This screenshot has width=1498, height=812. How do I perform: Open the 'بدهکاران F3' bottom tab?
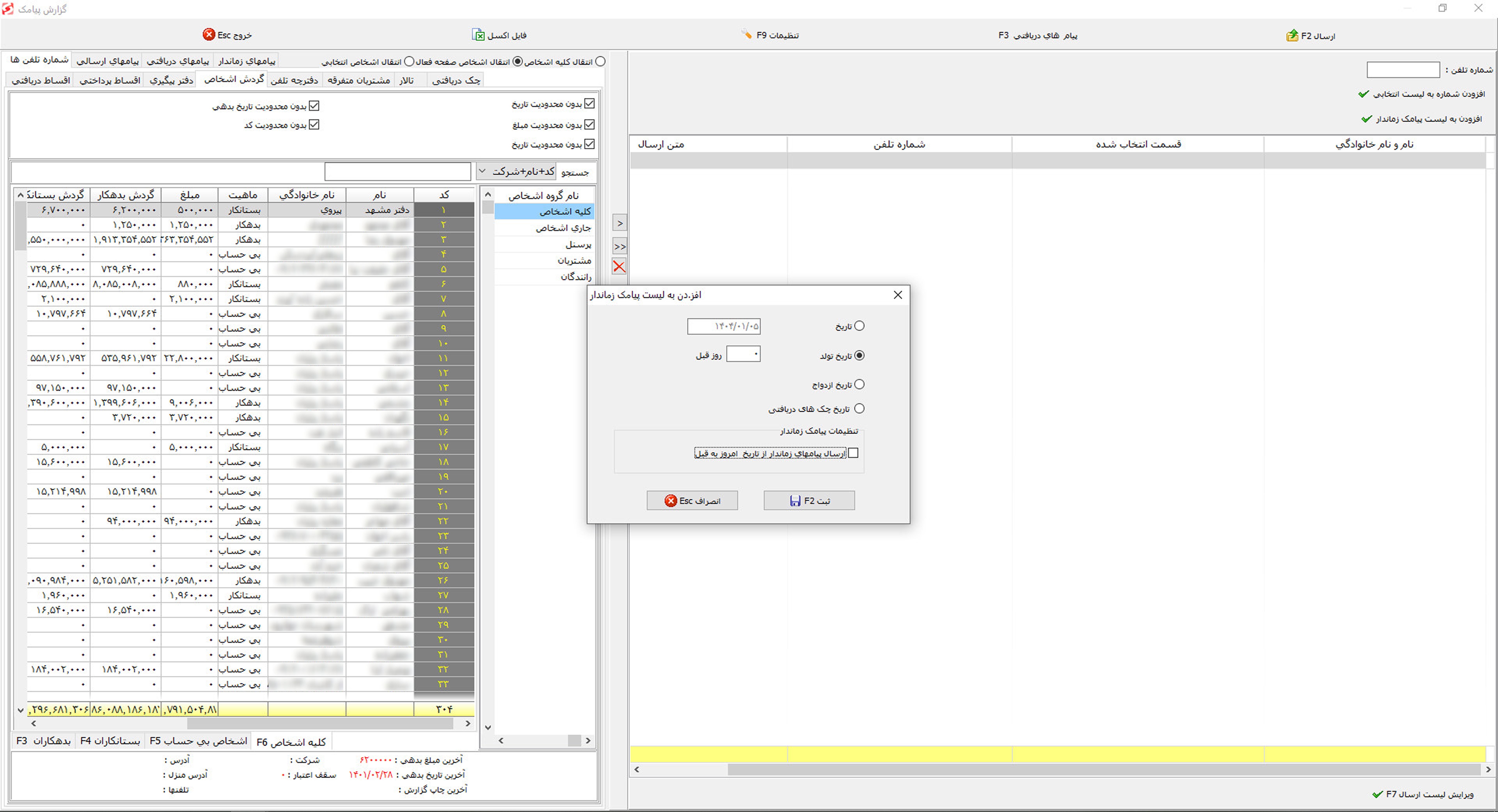[x=44, y=741]
